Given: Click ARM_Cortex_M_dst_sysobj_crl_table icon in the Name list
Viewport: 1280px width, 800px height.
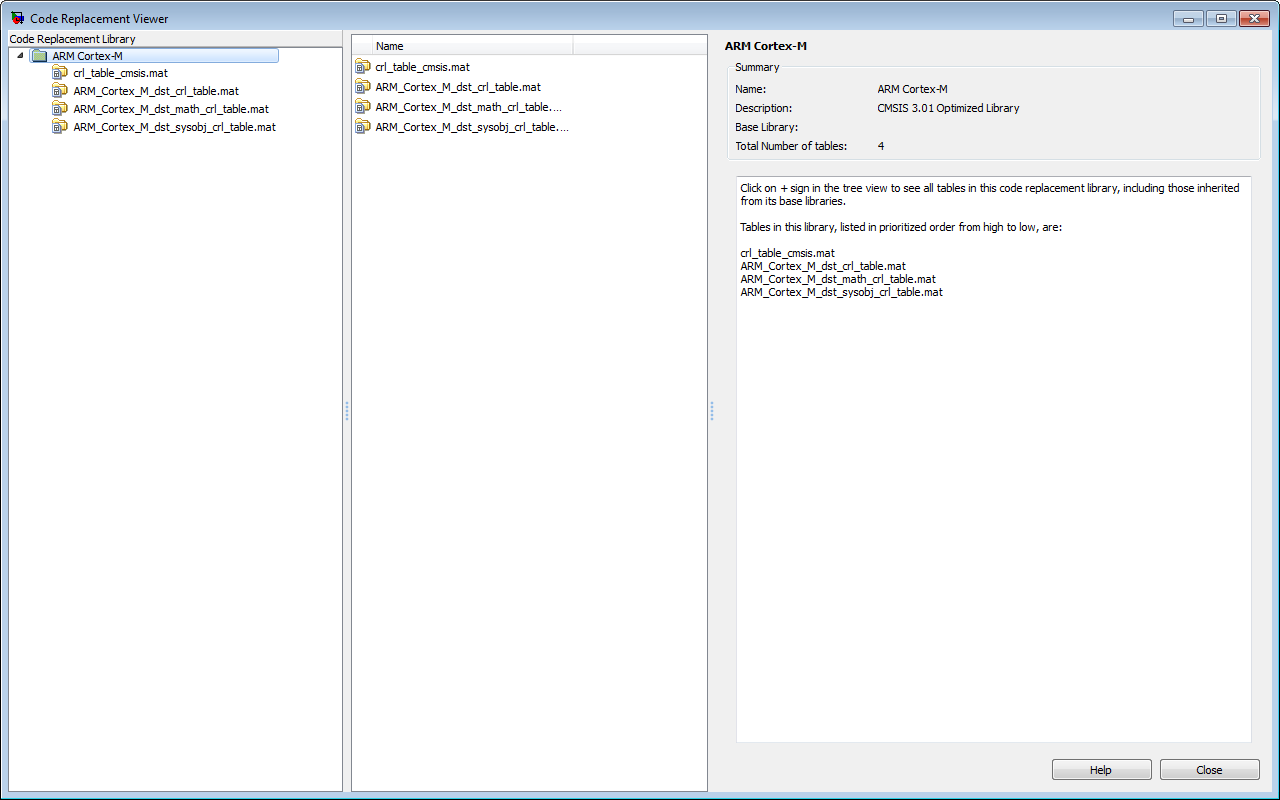Looking at the screenshot, I should pos(363,127).
